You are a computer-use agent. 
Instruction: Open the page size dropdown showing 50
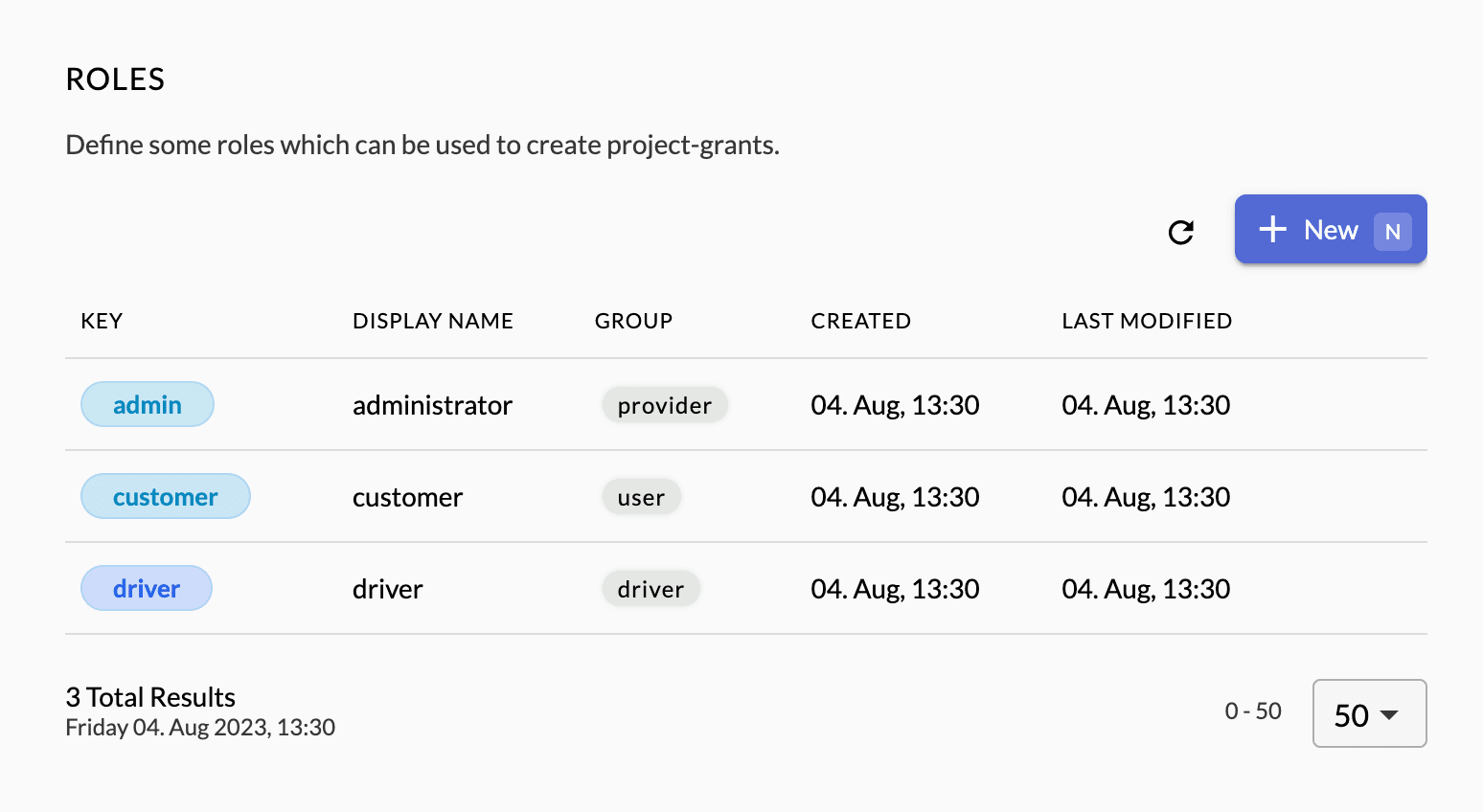coord(1368,714)
